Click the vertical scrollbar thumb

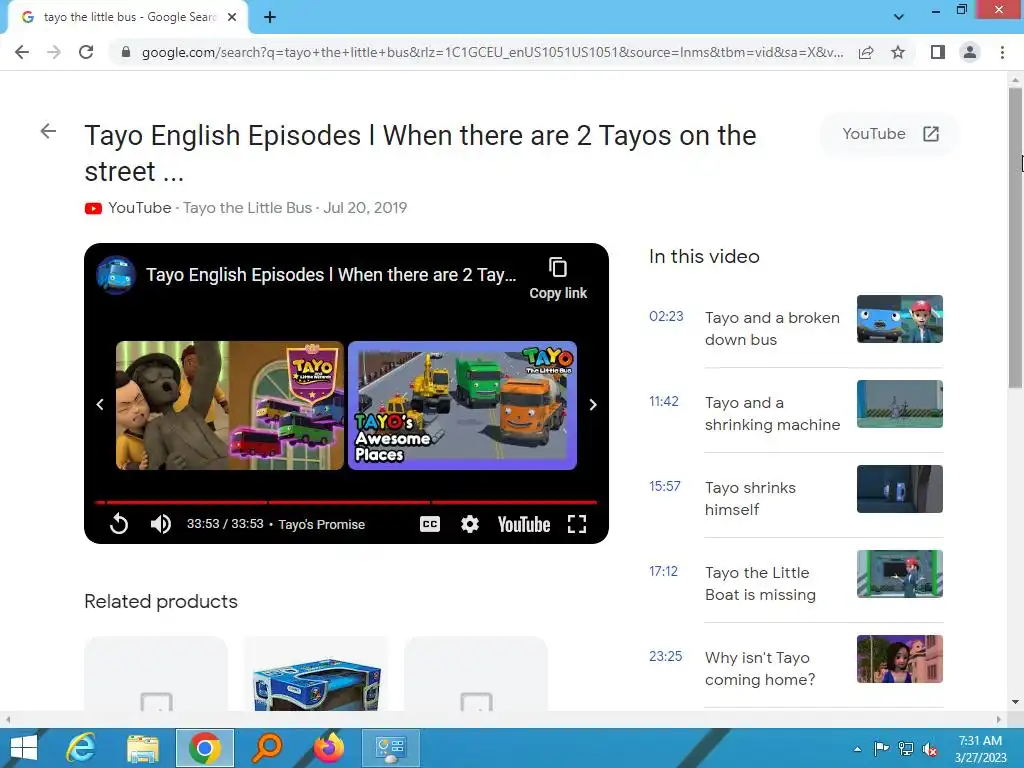(1015, 238)
